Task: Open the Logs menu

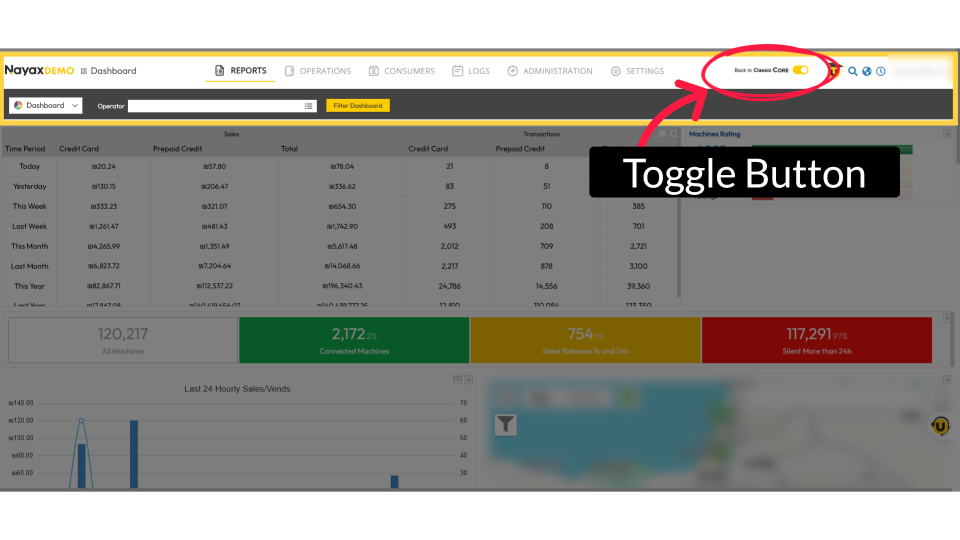Action: pyautogui.click(x=470, y=71)
